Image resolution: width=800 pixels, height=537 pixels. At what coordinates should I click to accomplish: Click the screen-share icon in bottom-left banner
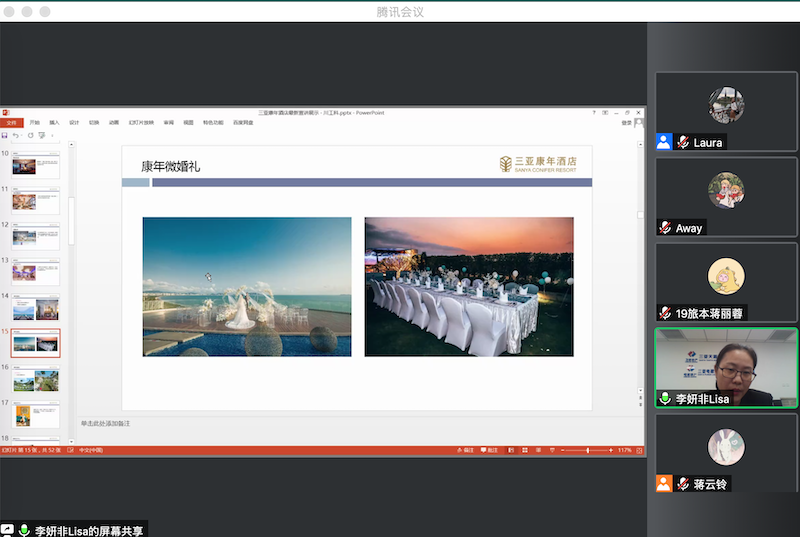tap(8, 530)
